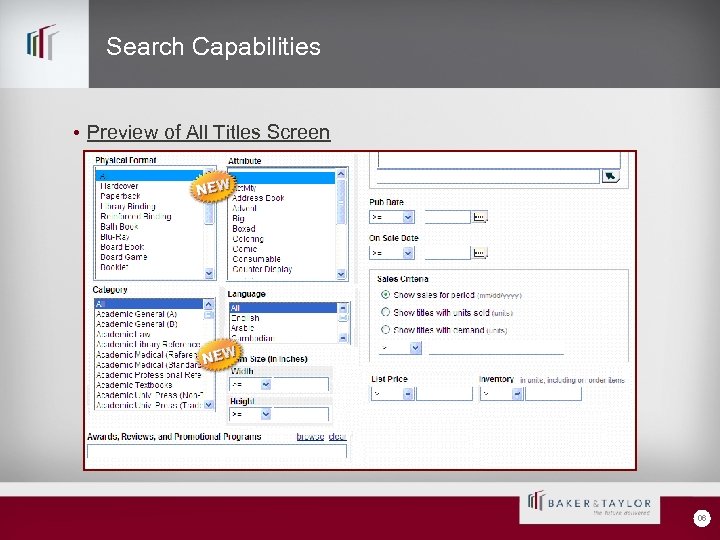Select Academic General (A) category
Viewport: 720px width, 540px height.
[x=136, y=314]
